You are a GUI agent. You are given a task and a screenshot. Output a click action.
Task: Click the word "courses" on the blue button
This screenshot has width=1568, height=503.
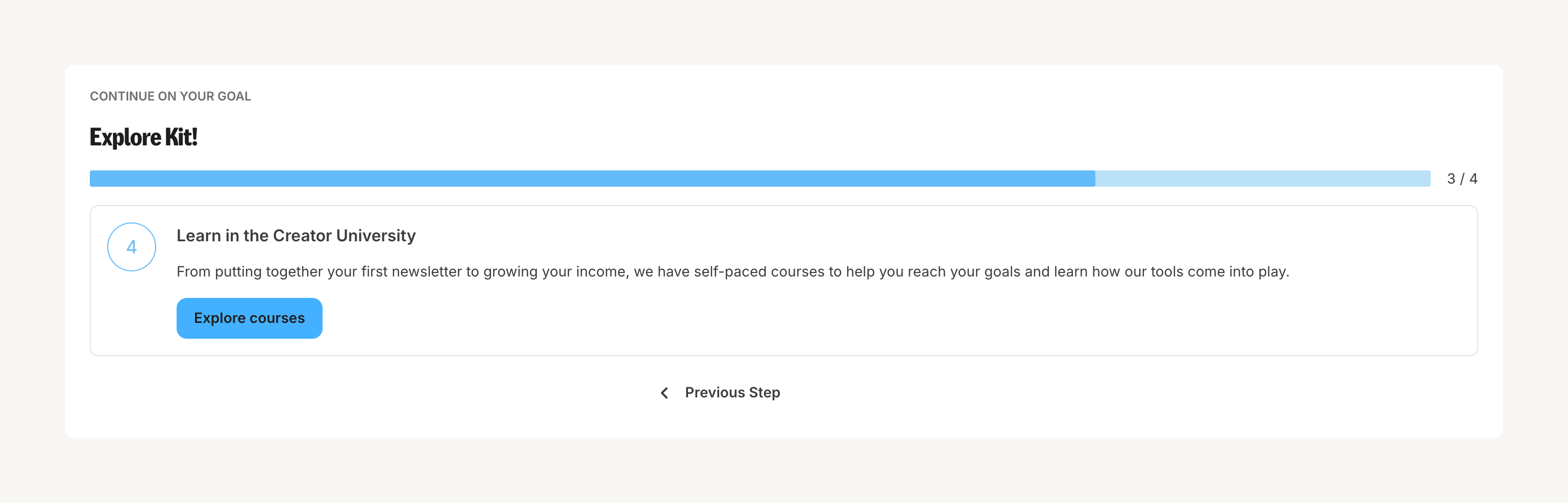[277, 318]
